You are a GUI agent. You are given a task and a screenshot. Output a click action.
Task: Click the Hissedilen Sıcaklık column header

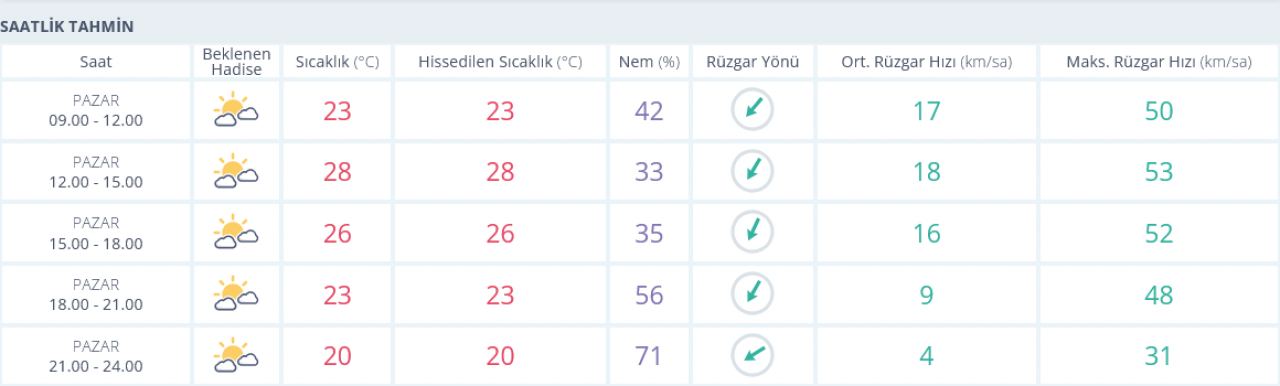[500, 61]
